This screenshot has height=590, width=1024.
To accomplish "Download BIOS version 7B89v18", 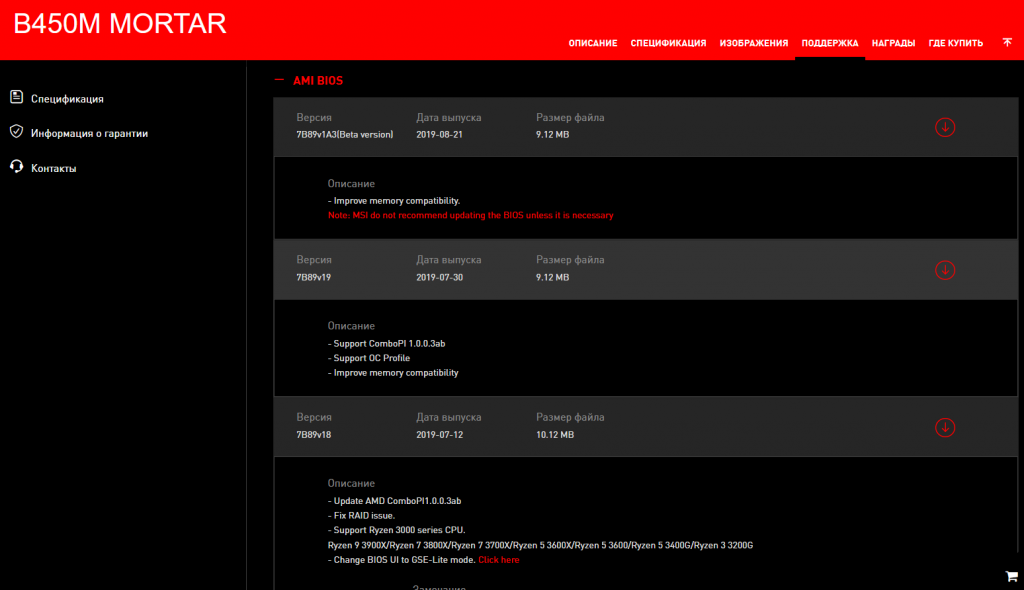I will coord(944,427).
